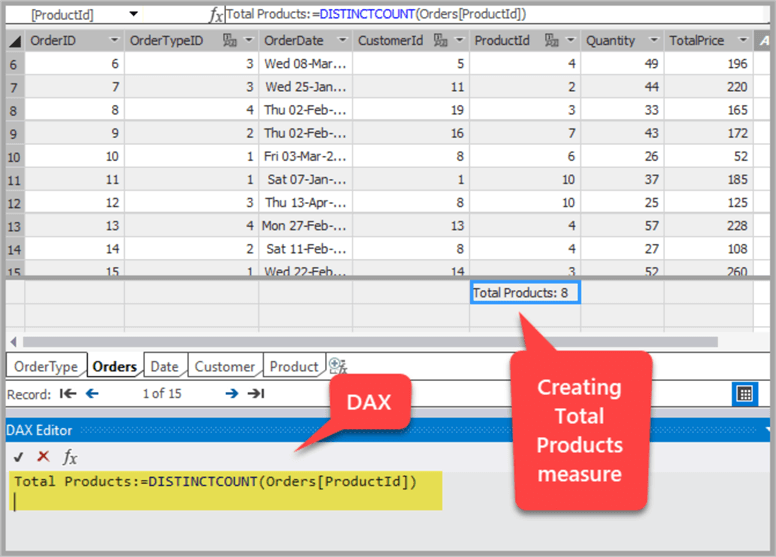
Task: Click the relationship icon in OrderTypeID header
Action: click(x=230, y=40)
